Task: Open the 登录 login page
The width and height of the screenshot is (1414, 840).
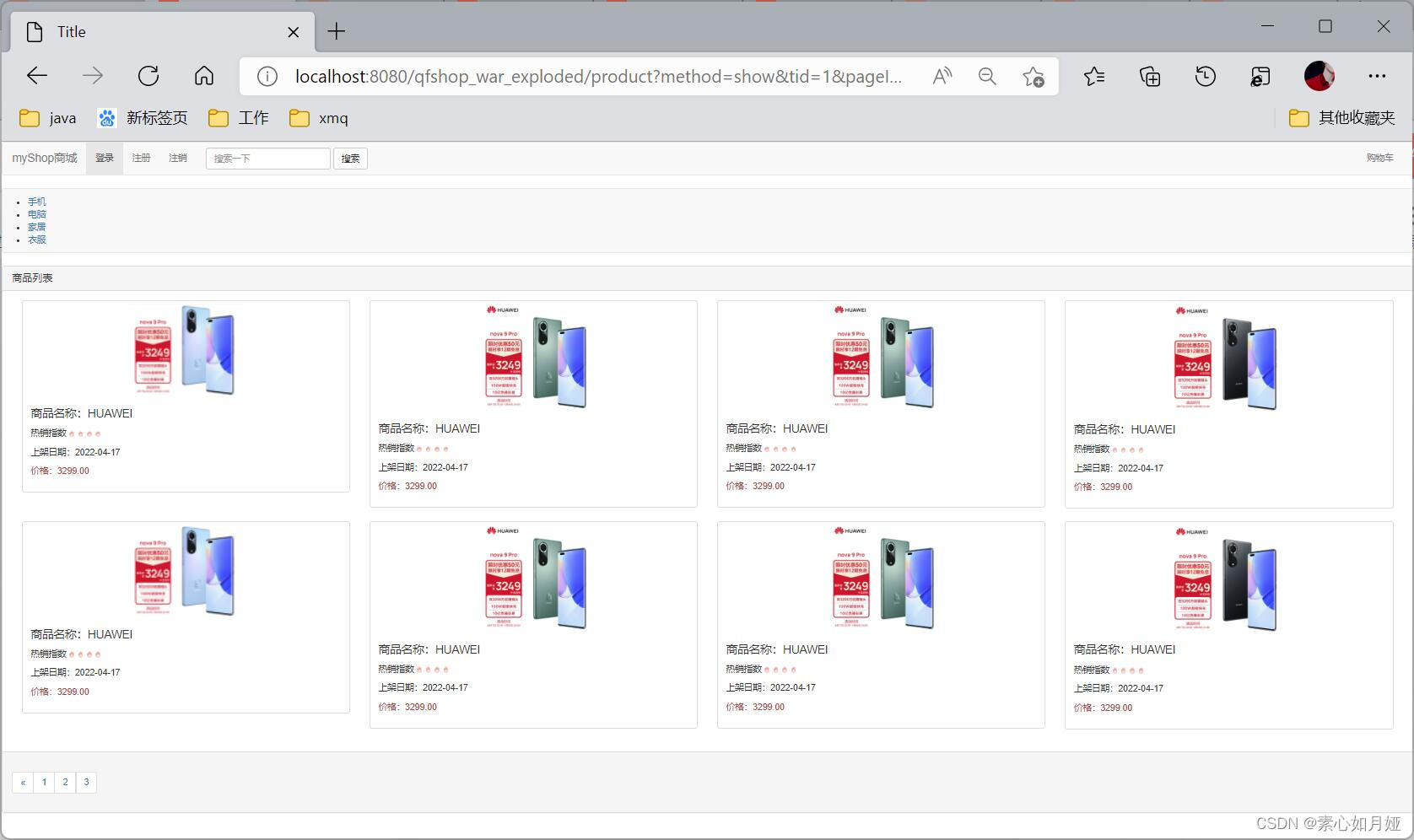Action: (x=105, y=158)
